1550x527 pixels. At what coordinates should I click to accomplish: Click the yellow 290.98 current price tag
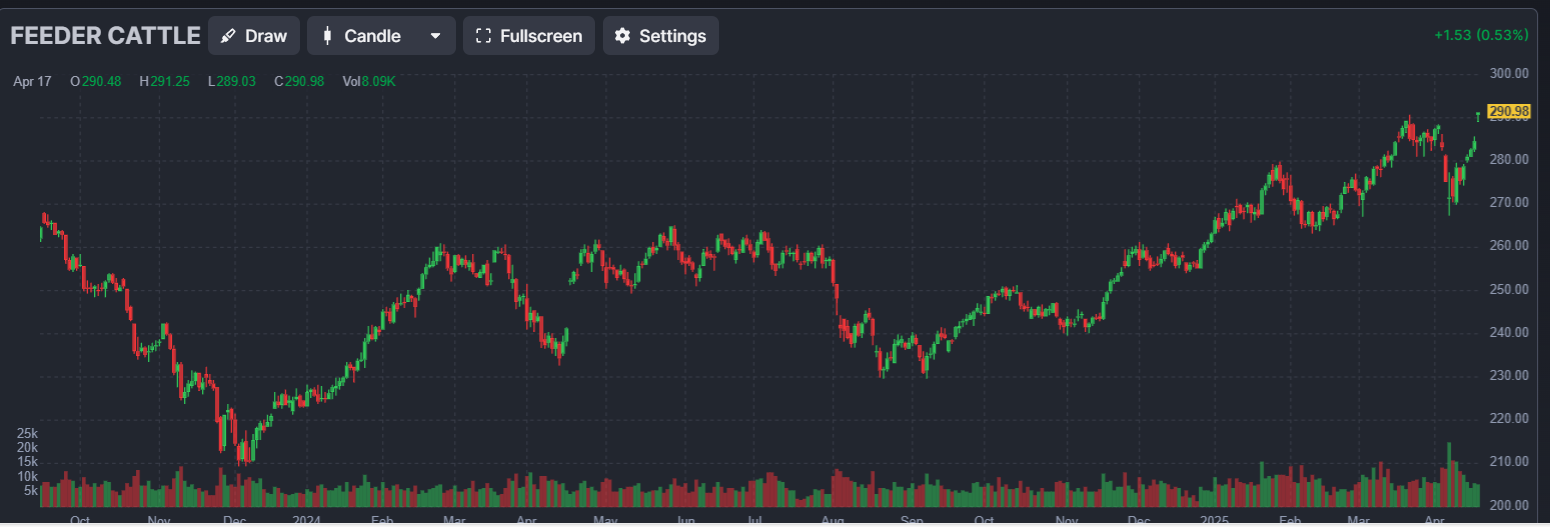point(1508,111)
